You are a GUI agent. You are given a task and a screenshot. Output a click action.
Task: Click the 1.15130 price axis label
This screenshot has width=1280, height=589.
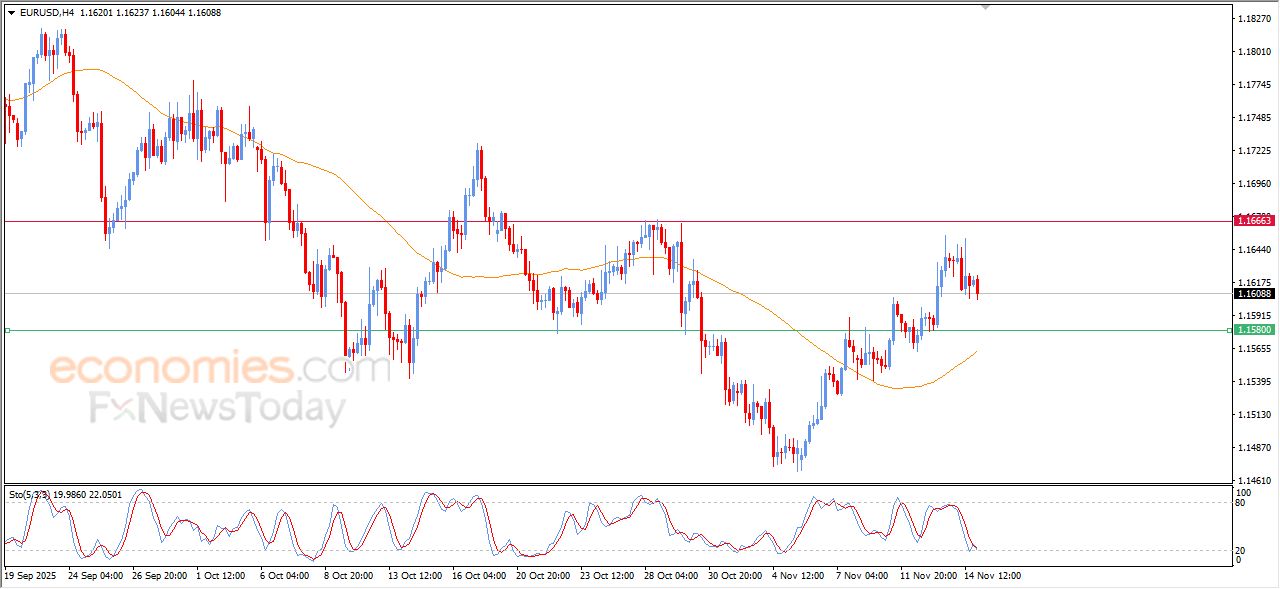pos(1253,415)
